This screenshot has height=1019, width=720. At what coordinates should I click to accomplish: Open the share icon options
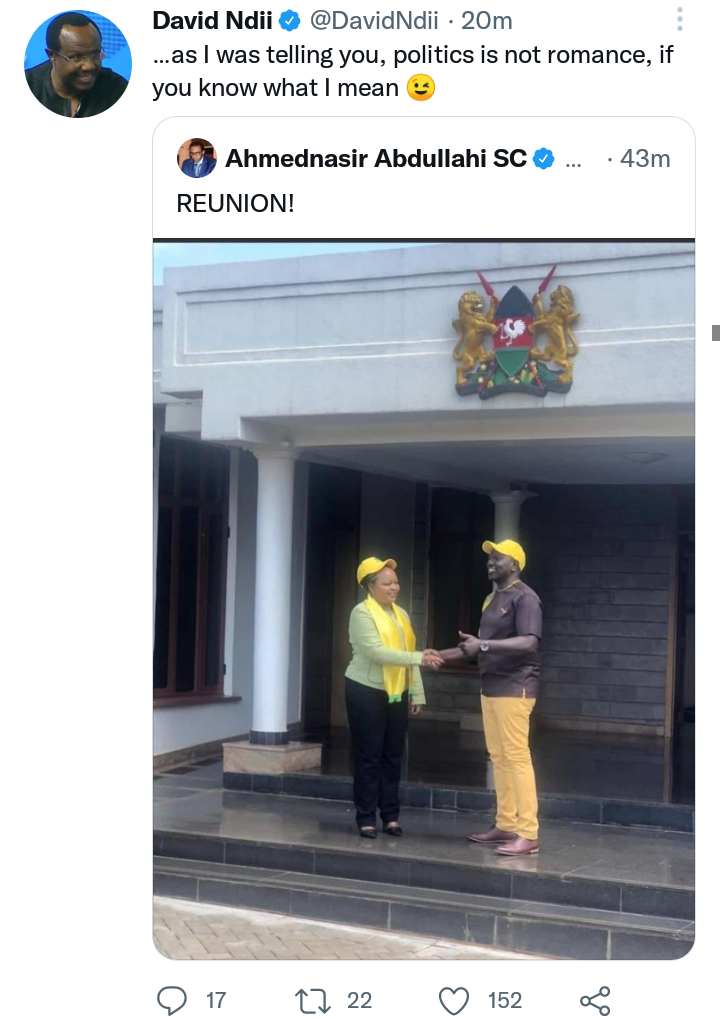pos(595,1000)
